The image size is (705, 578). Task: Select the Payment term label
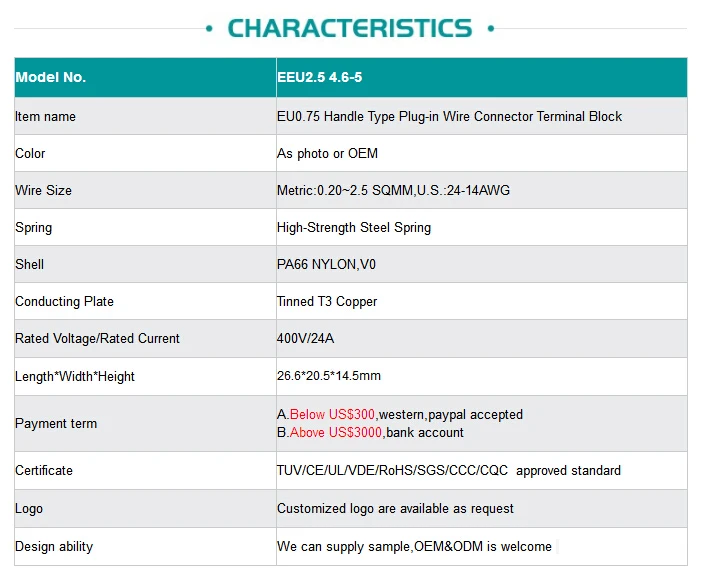pyautogui.click(x=56, y=423)
